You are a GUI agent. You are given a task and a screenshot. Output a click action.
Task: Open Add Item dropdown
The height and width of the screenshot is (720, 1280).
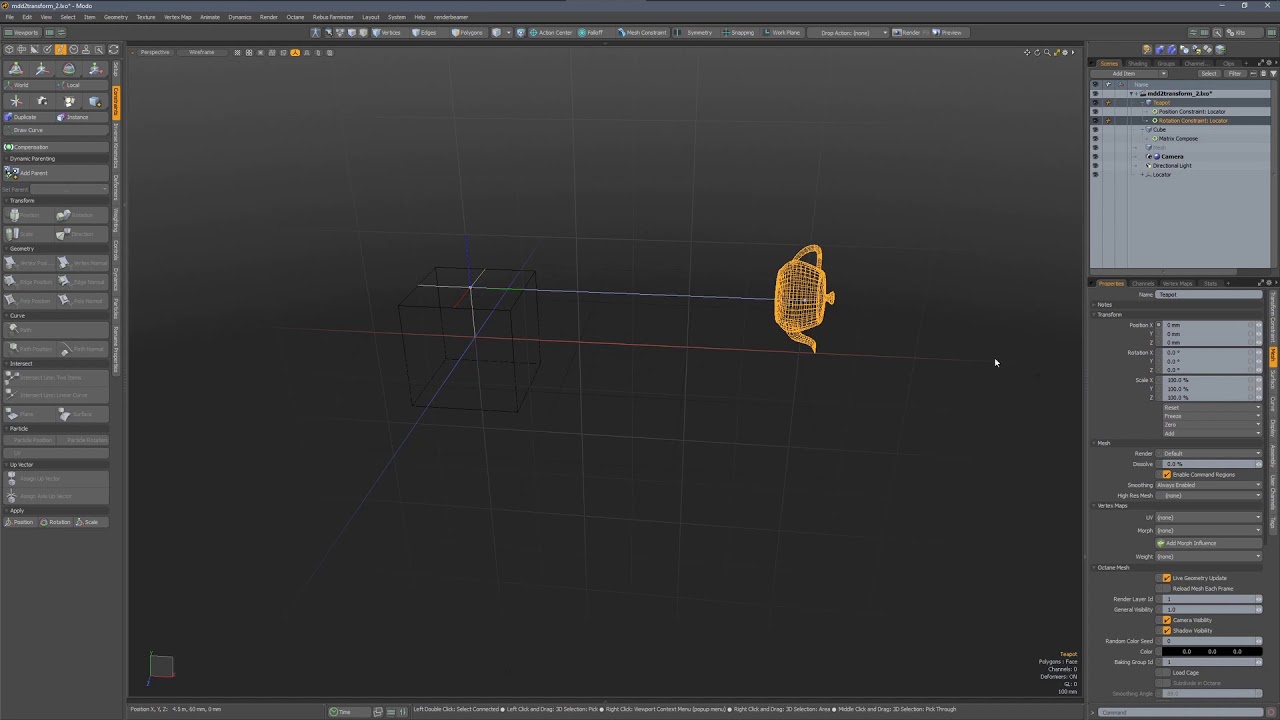1129,73
